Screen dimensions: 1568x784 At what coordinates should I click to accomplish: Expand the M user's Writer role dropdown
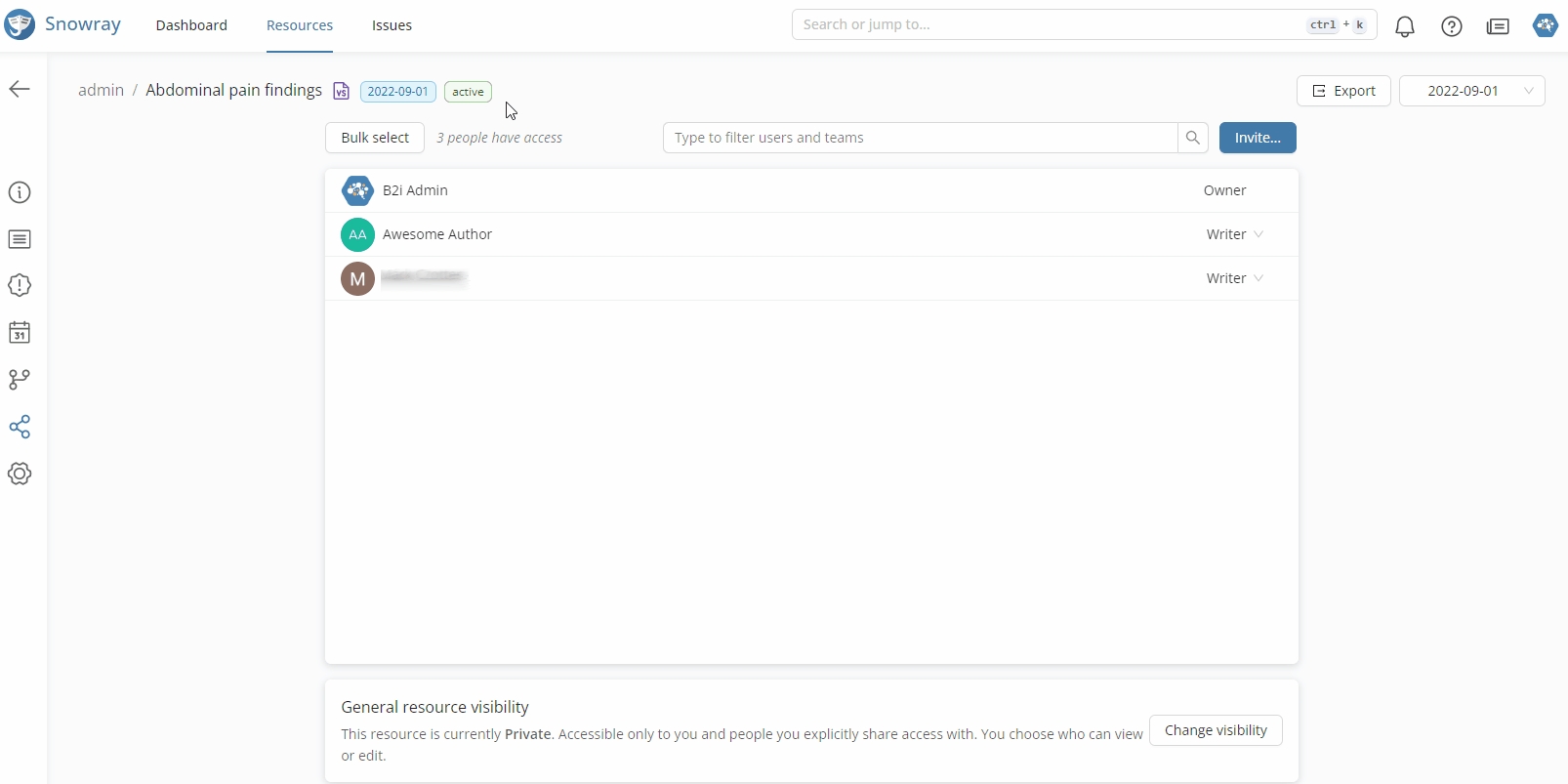pyautogui.click(x=1235, y=278)
